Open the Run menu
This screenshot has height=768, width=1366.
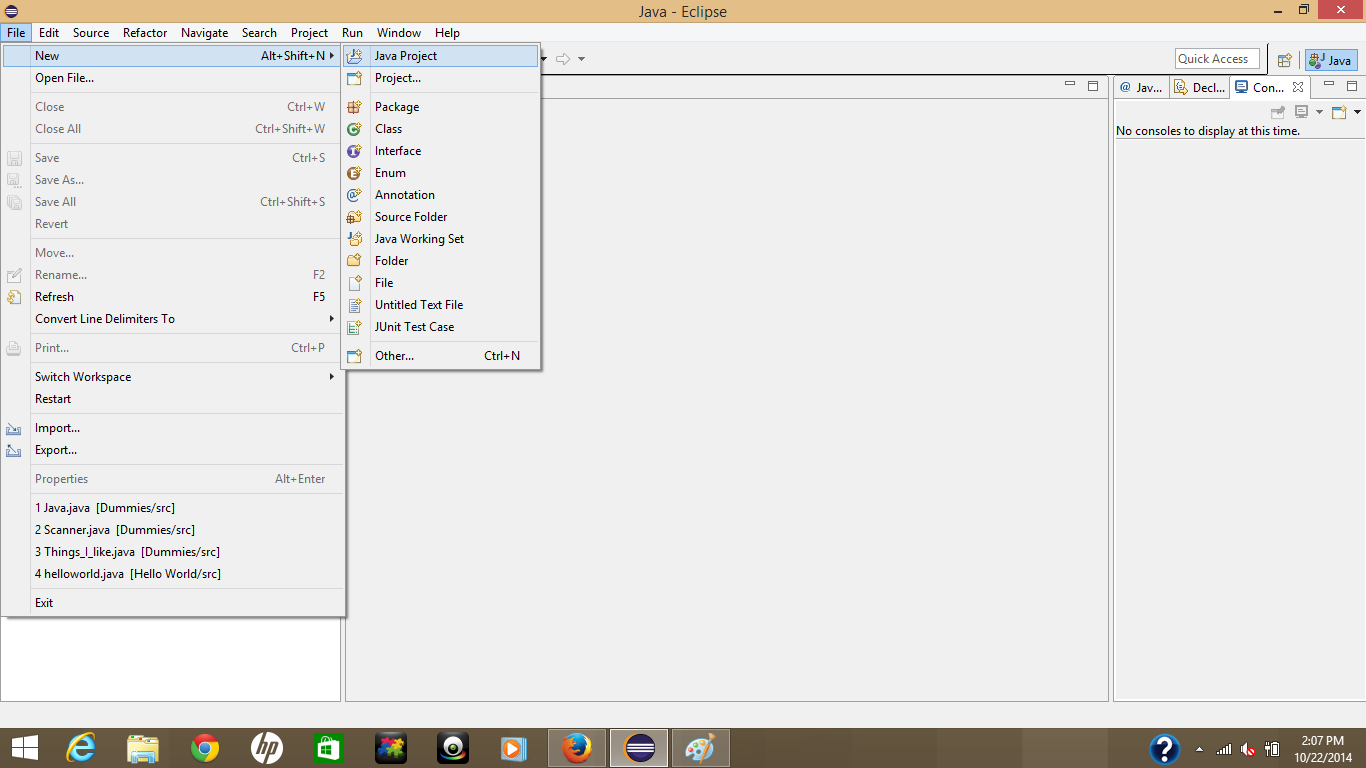352,33
